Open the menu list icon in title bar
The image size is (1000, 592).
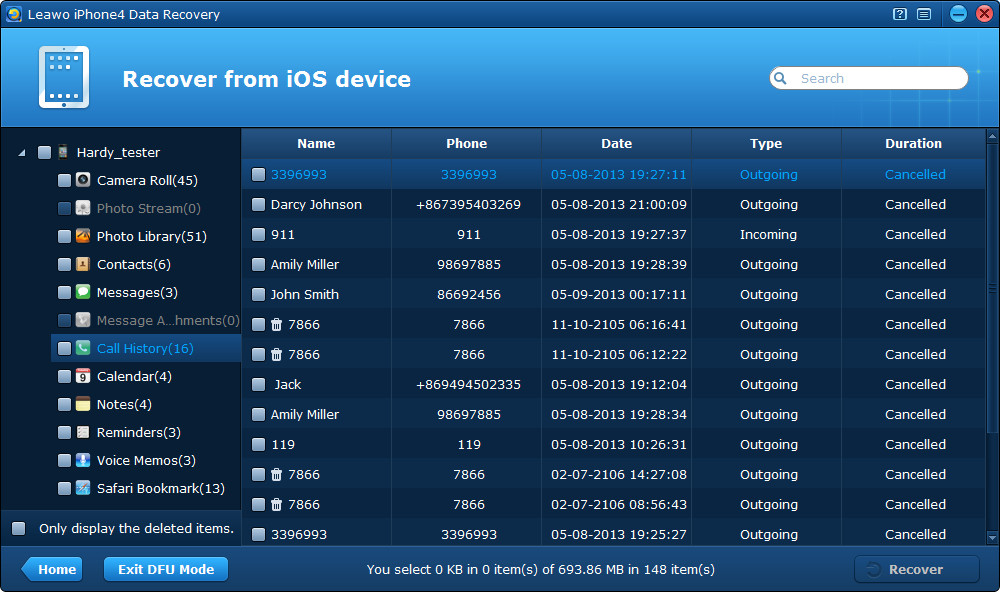pyautogui.click(x=923, y=14)
